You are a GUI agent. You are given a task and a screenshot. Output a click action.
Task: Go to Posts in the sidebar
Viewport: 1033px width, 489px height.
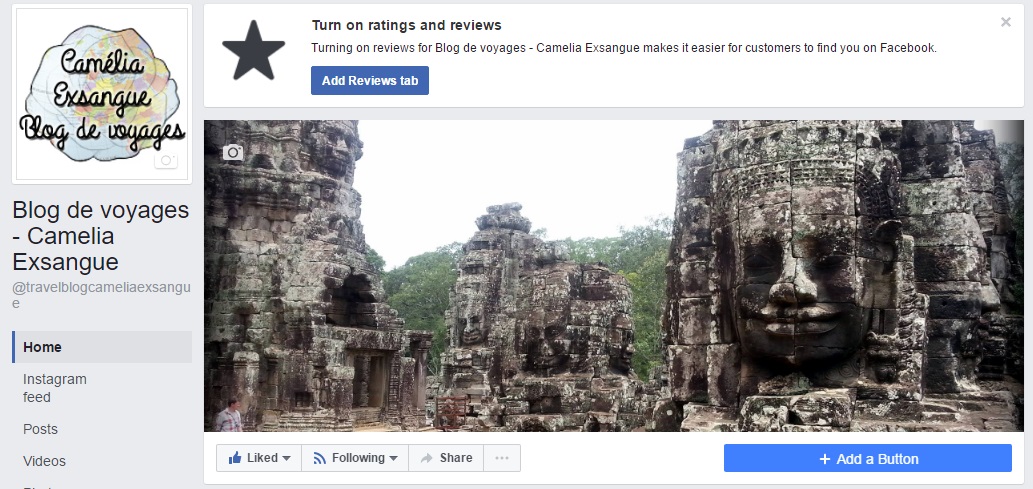(x=41, y=429)
